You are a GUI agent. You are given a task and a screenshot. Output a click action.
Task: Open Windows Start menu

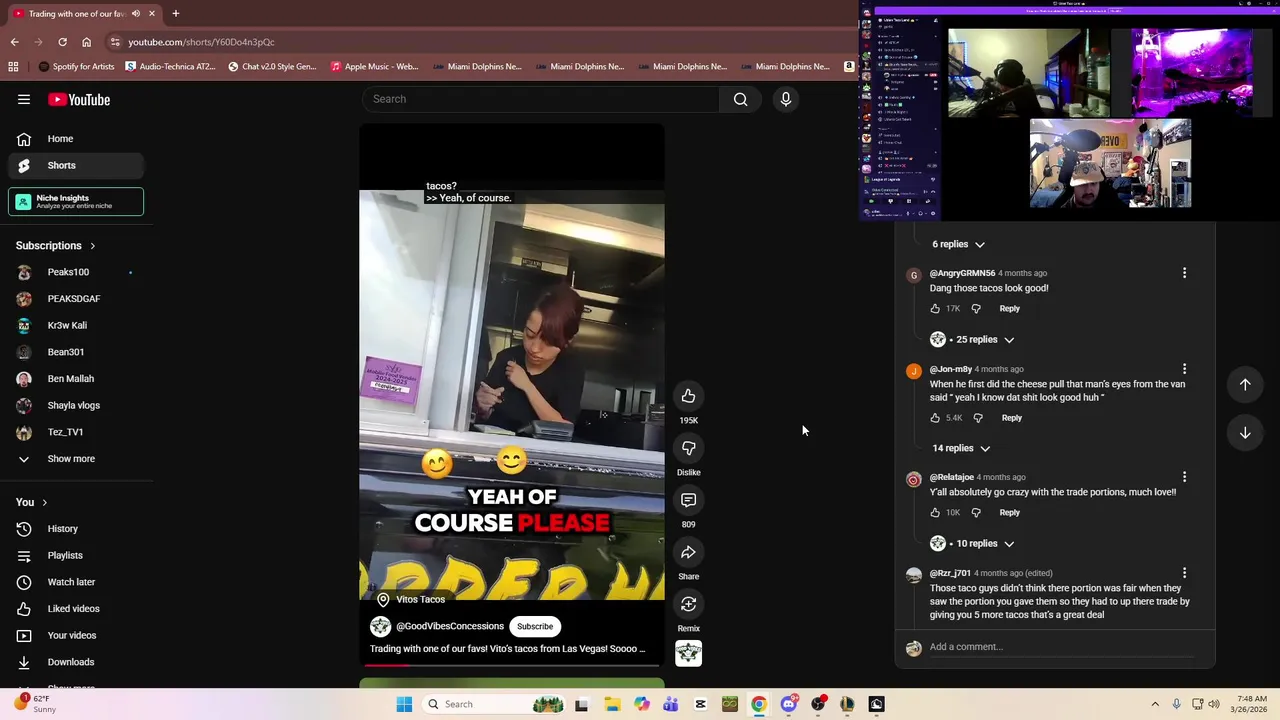[x=404, y=704]
